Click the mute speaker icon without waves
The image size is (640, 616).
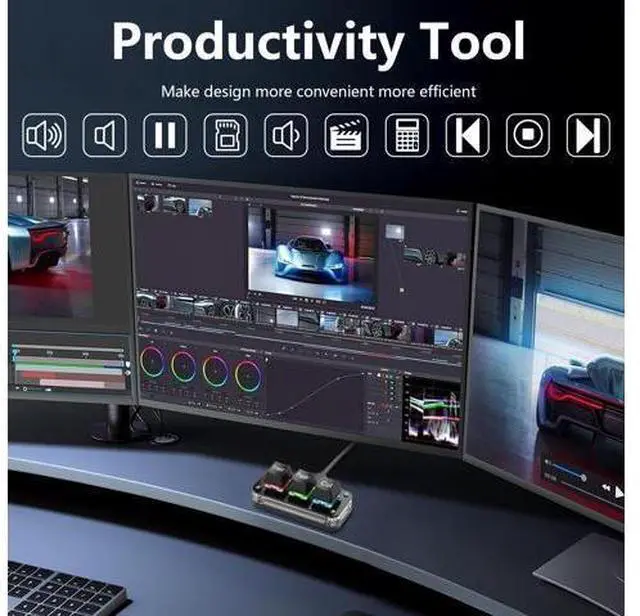coord(104,135)
